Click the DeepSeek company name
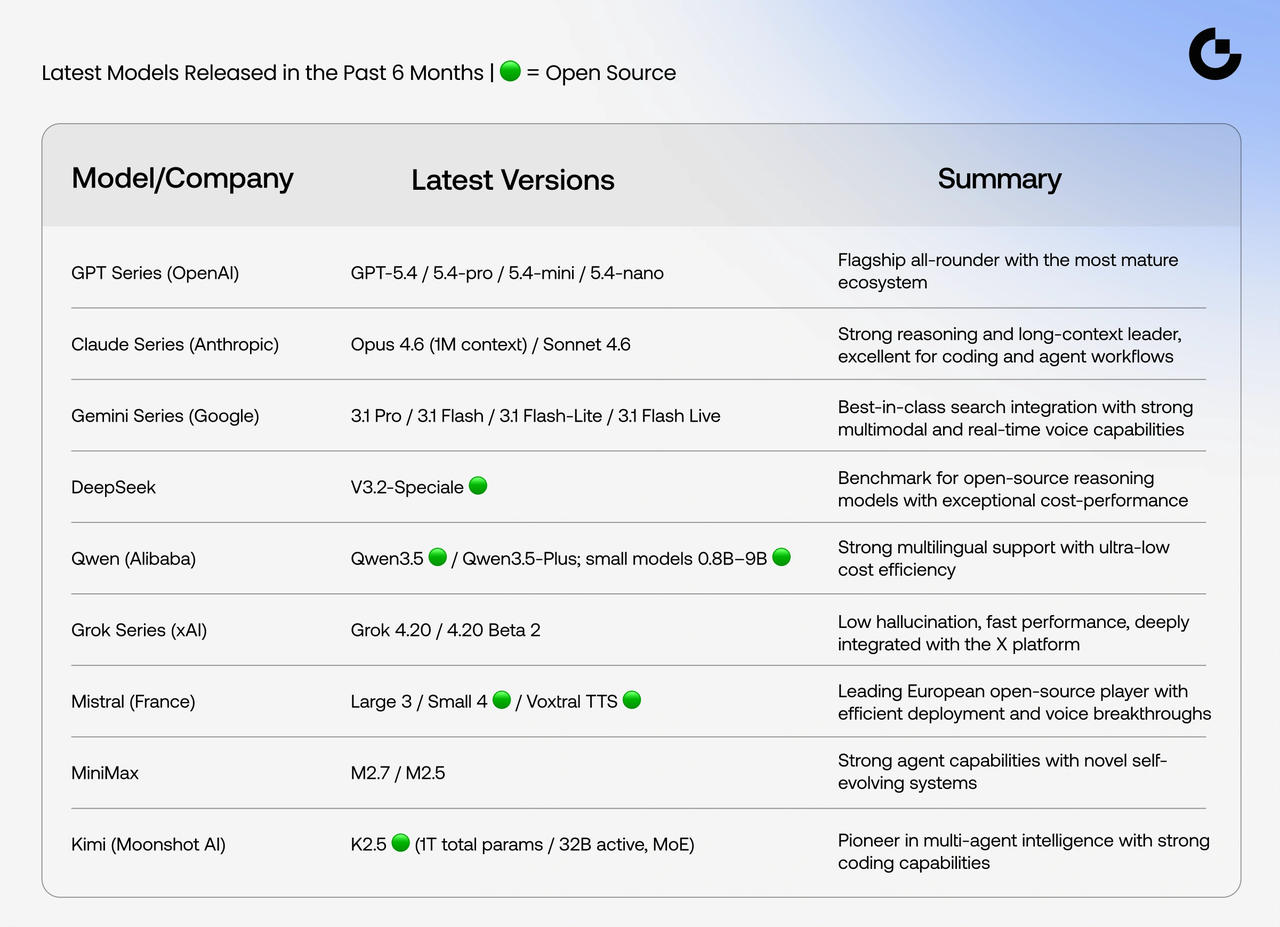The height and width of the screenshot is (927, 1280). point(113,488)
